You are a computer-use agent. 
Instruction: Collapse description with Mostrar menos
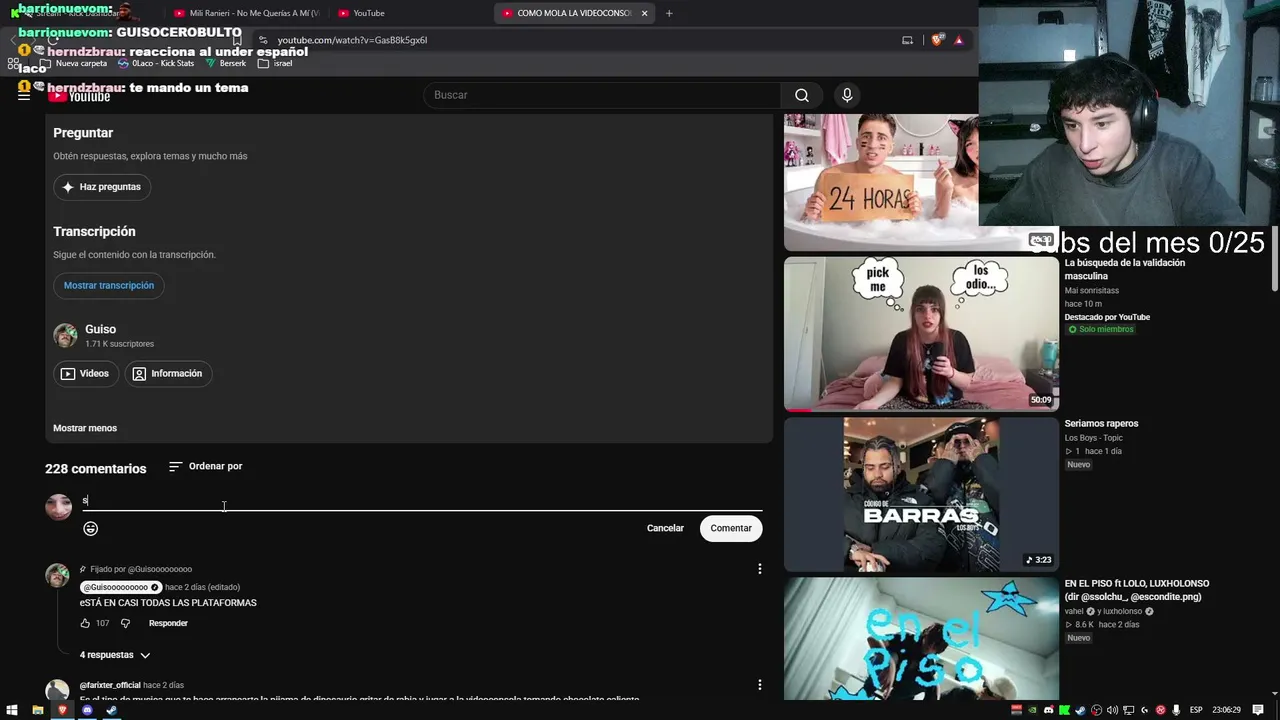point(85,428)
